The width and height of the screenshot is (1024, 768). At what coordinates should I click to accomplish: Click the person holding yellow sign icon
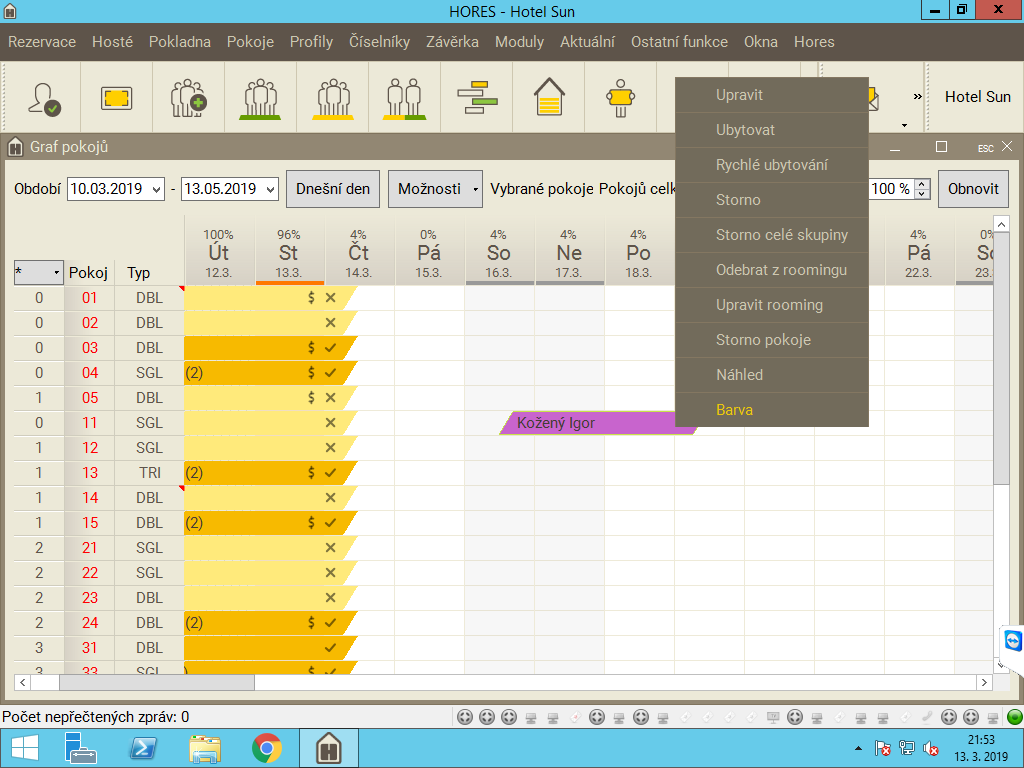pyautogui.click(x=620, y=97)
